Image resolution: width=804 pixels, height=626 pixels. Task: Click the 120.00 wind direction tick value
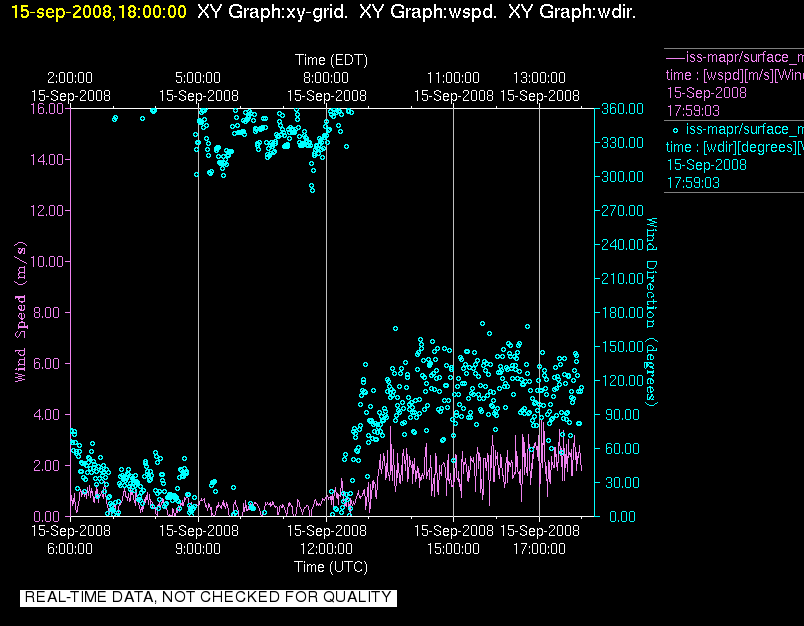(x=622, y=380)
